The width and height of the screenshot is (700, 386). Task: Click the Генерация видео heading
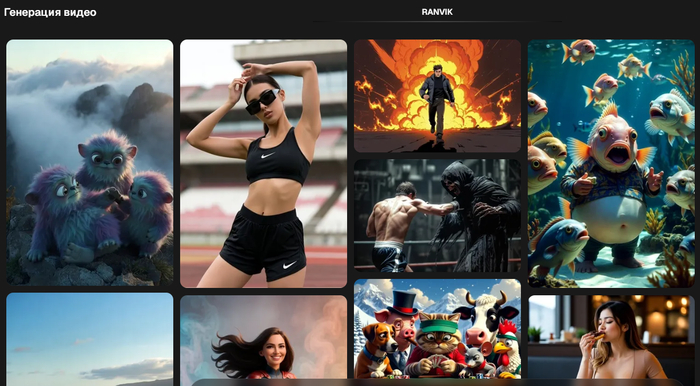click(50, 12)
